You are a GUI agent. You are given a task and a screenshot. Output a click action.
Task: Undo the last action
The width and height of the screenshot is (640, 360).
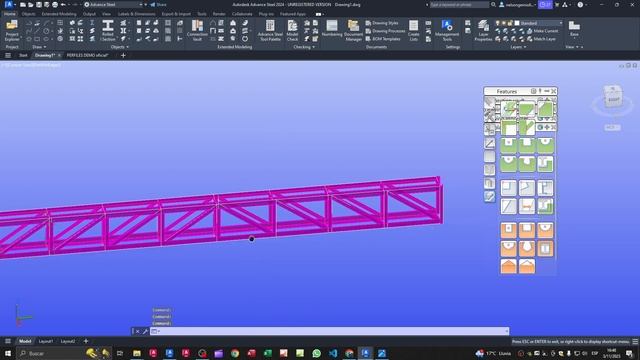[x=63, y=4]
